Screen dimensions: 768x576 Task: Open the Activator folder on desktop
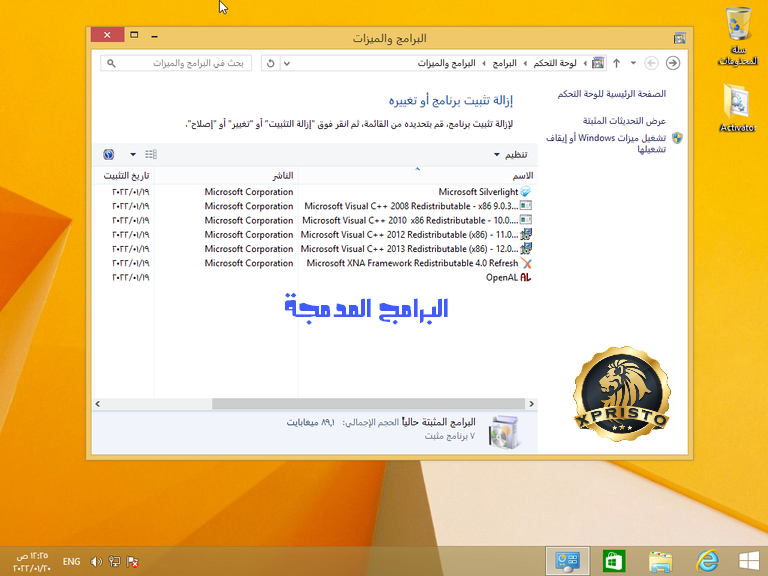(x=738, y=108)
